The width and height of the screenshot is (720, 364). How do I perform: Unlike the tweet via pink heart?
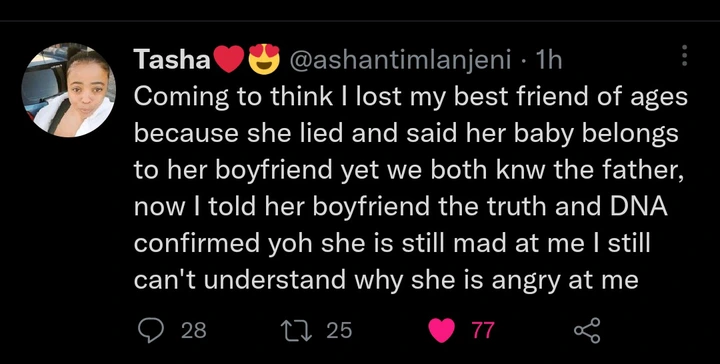[441, 330]
